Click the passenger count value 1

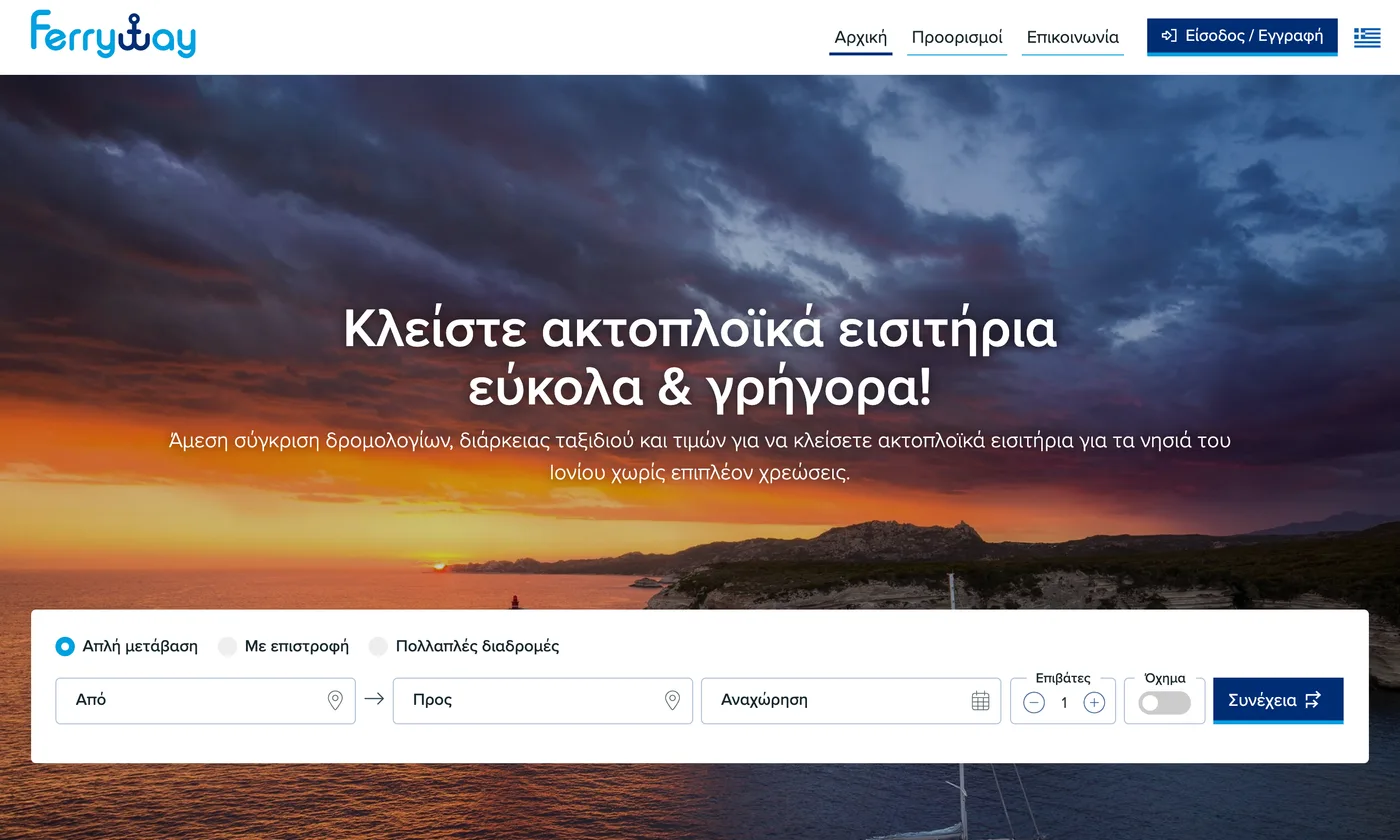coord(1064,703)
